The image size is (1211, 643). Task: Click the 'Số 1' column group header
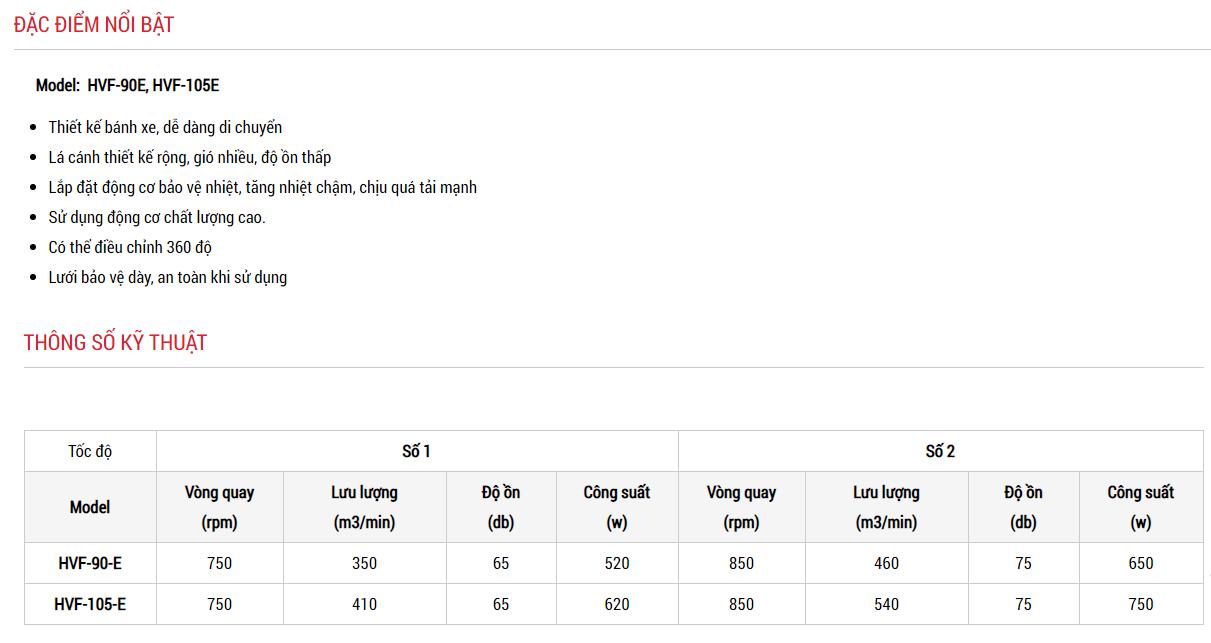pyautogui.click(x=416, y=451)
